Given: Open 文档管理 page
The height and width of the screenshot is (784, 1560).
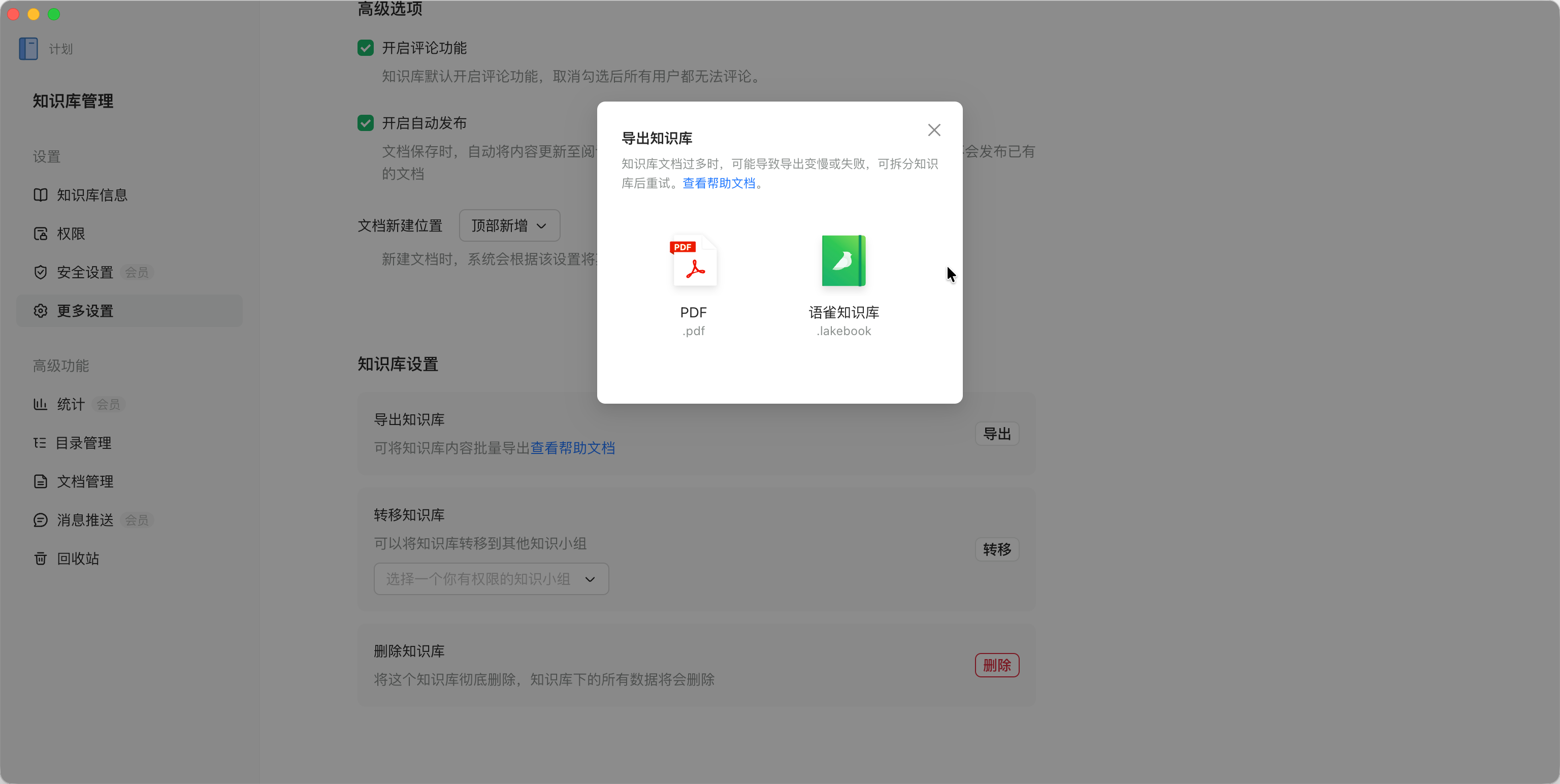Looking at the screenshot, I should click(129, 482).
